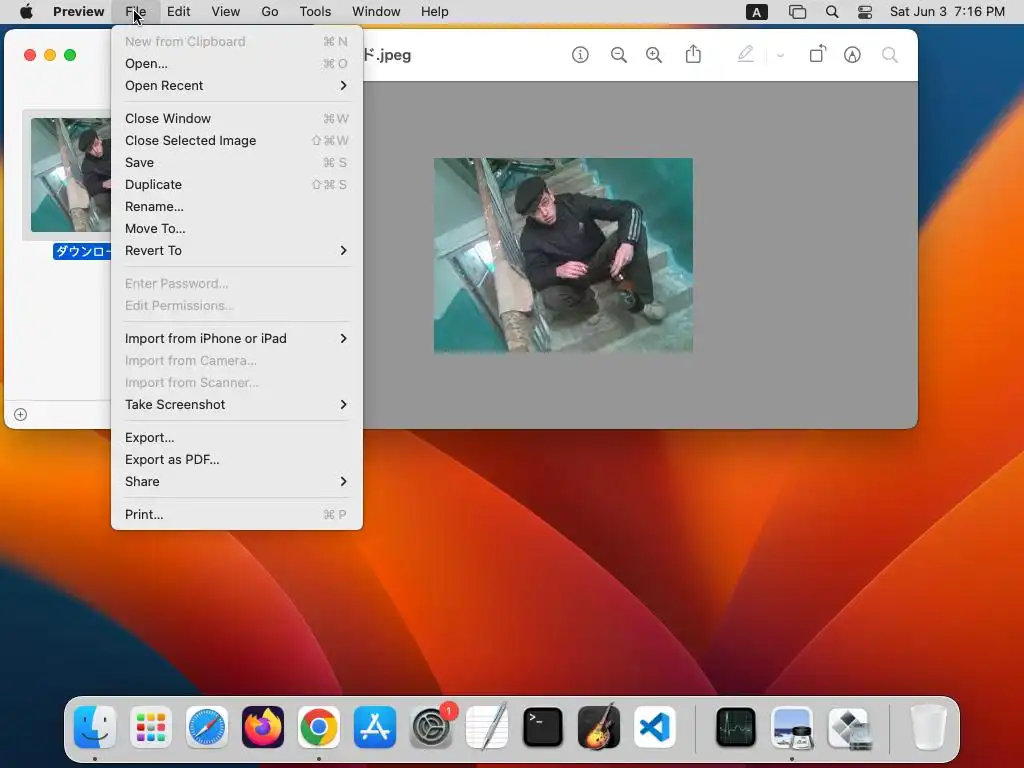The image size is (1024, 768).
Task: Open the Window menu
Action: [x=376, y=12]
